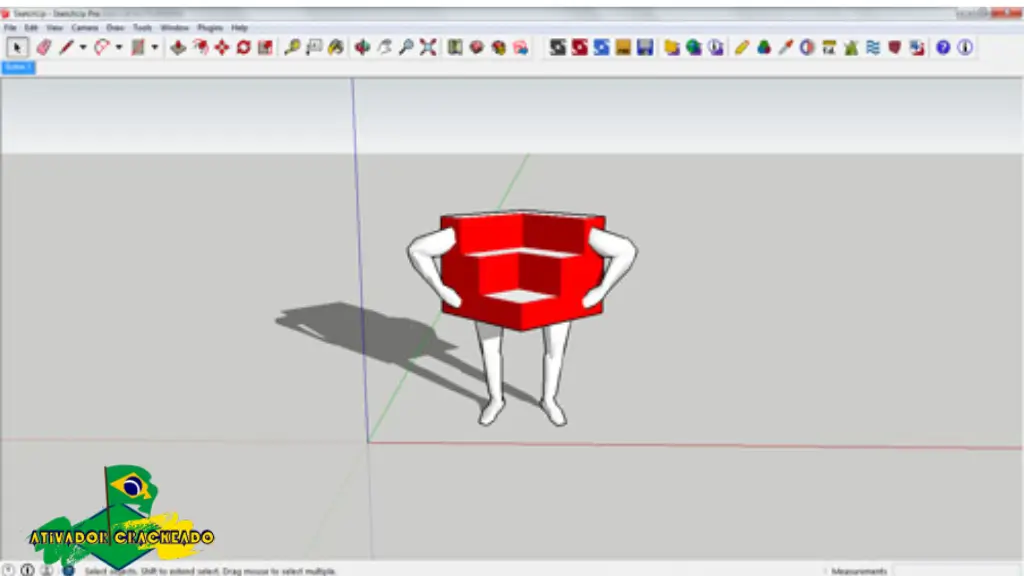This screenshot has width=1024, height=576.
Task: Click the status bar info circle icon
Action: coord(27,570)
